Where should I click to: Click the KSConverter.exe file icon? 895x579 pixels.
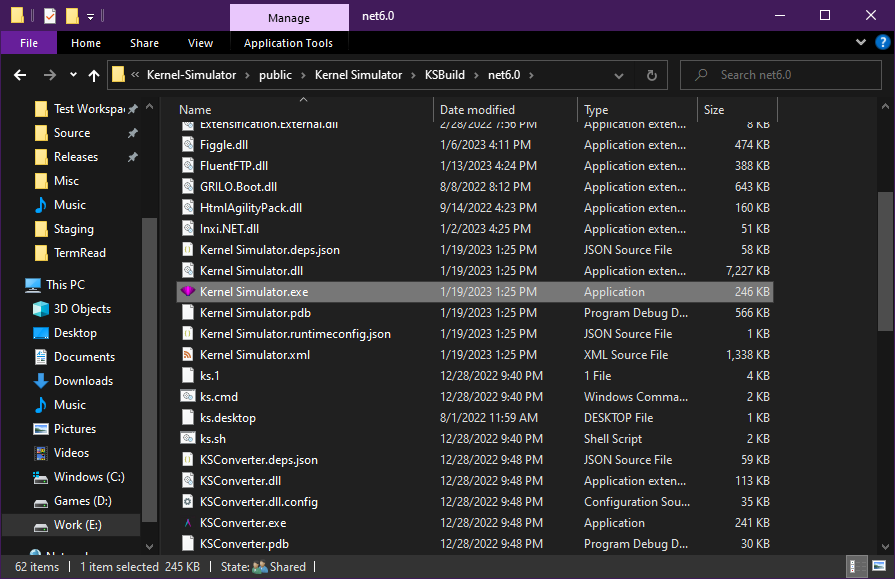pos(187,523)
